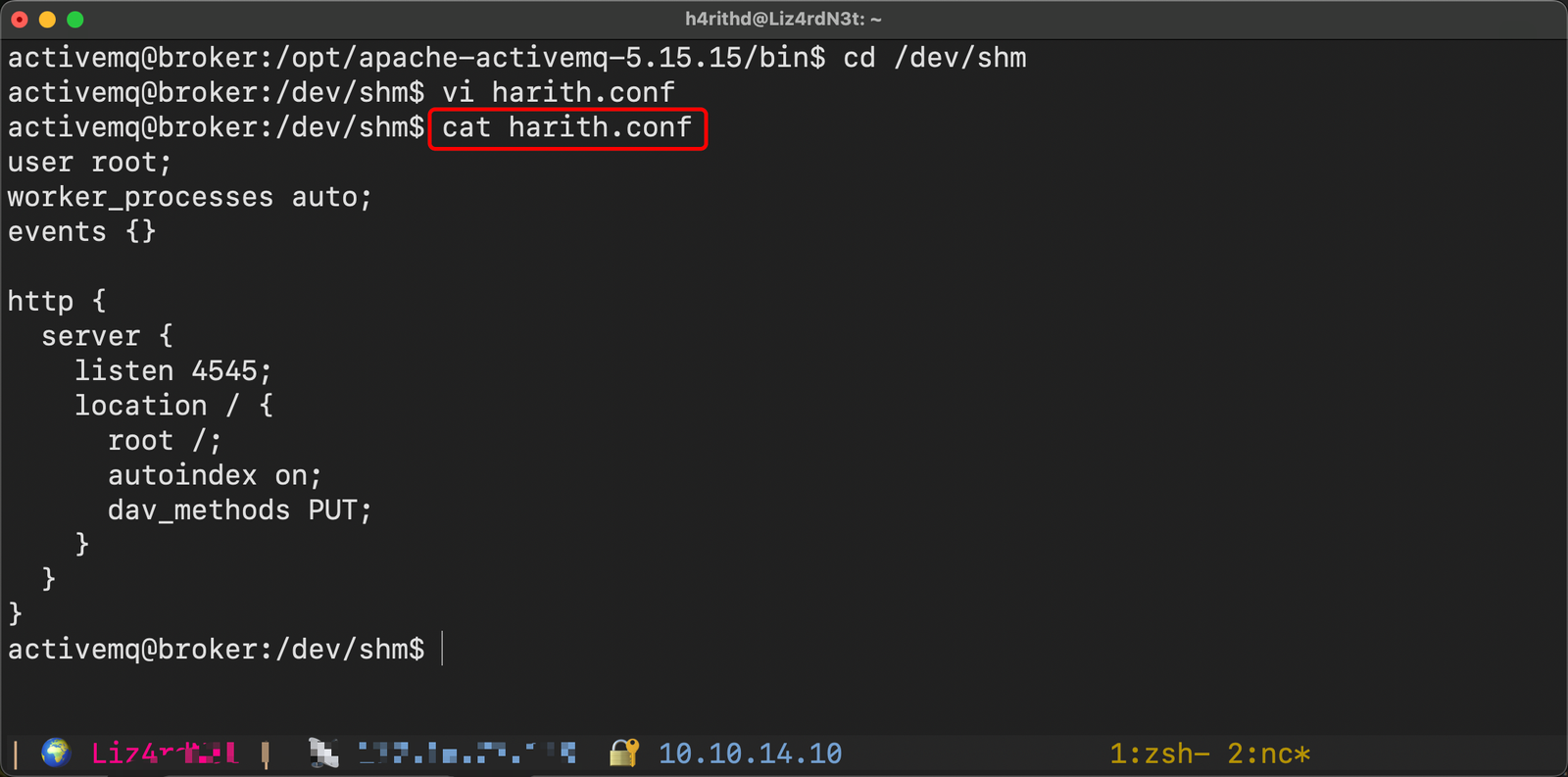Click the 'autoindex on;' line
Screen dimensions: 1568x777
pos(214,475)
